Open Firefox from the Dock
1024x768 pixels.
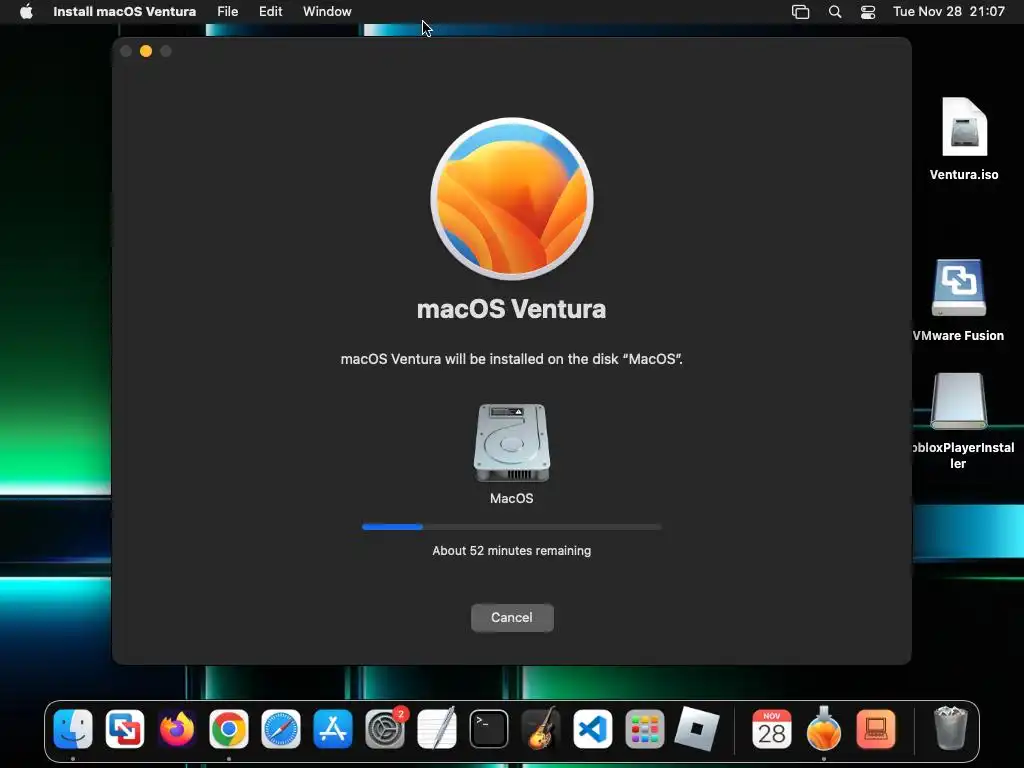point(176,729)
